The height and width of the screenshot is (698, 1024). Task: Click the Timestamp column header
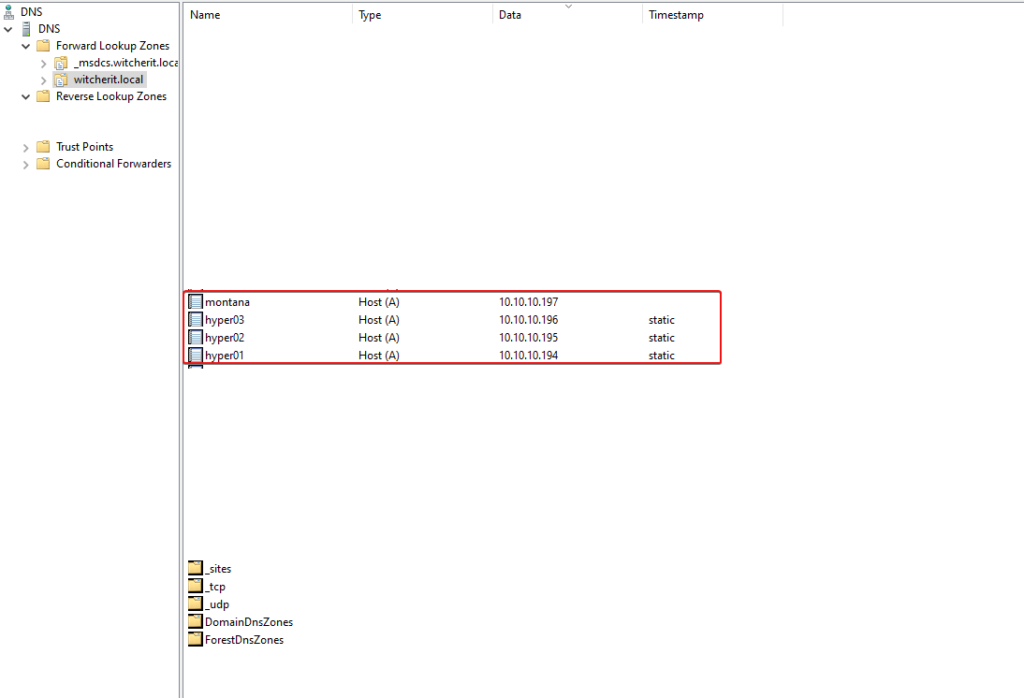[x=675, y=15]
